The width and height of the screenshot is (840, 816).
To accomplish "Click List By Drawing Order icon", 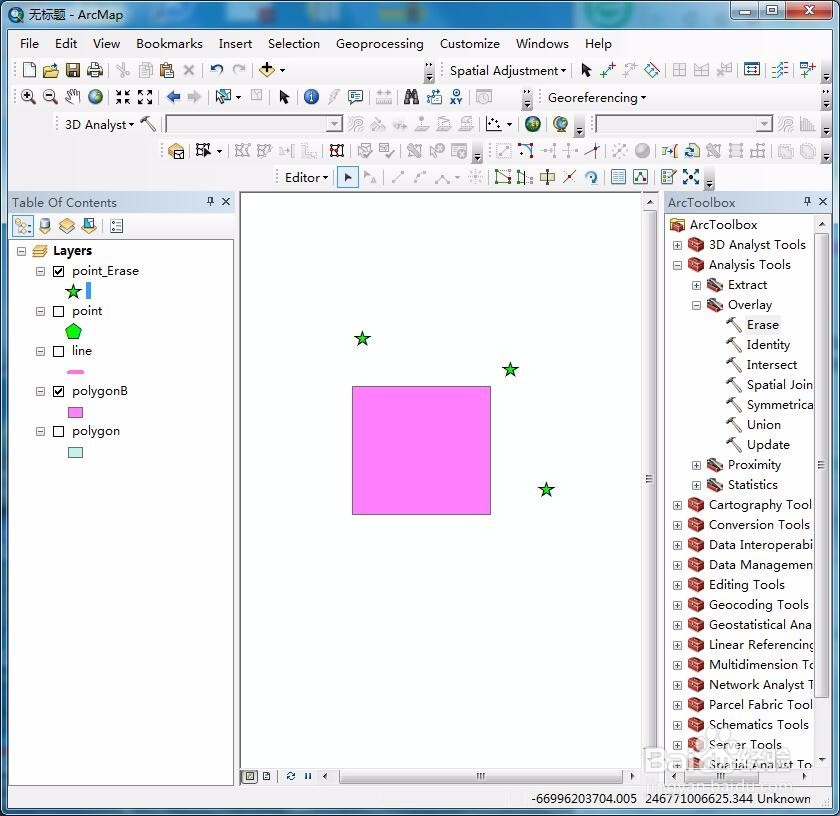I will click(x=22, y=226).
